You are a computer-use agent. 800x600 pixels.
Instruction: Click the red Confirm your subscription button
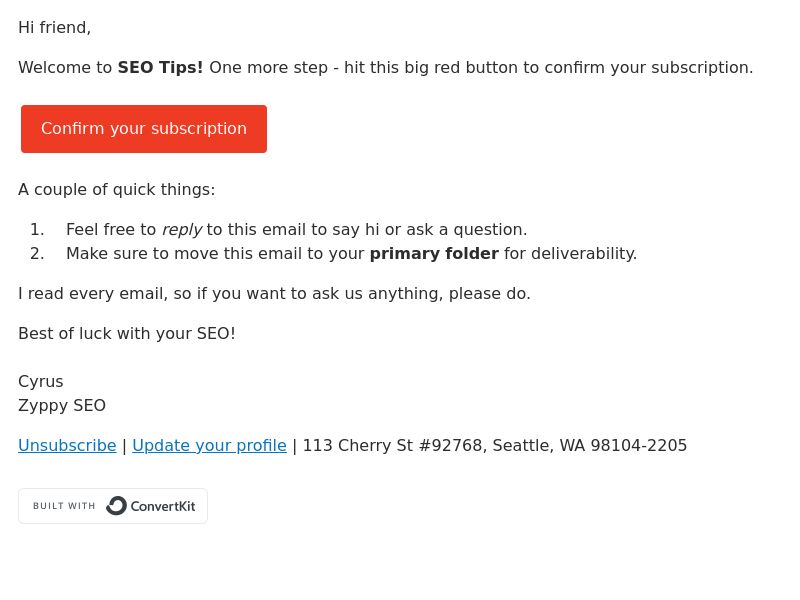pyautogui.click(x=144, y=129)
